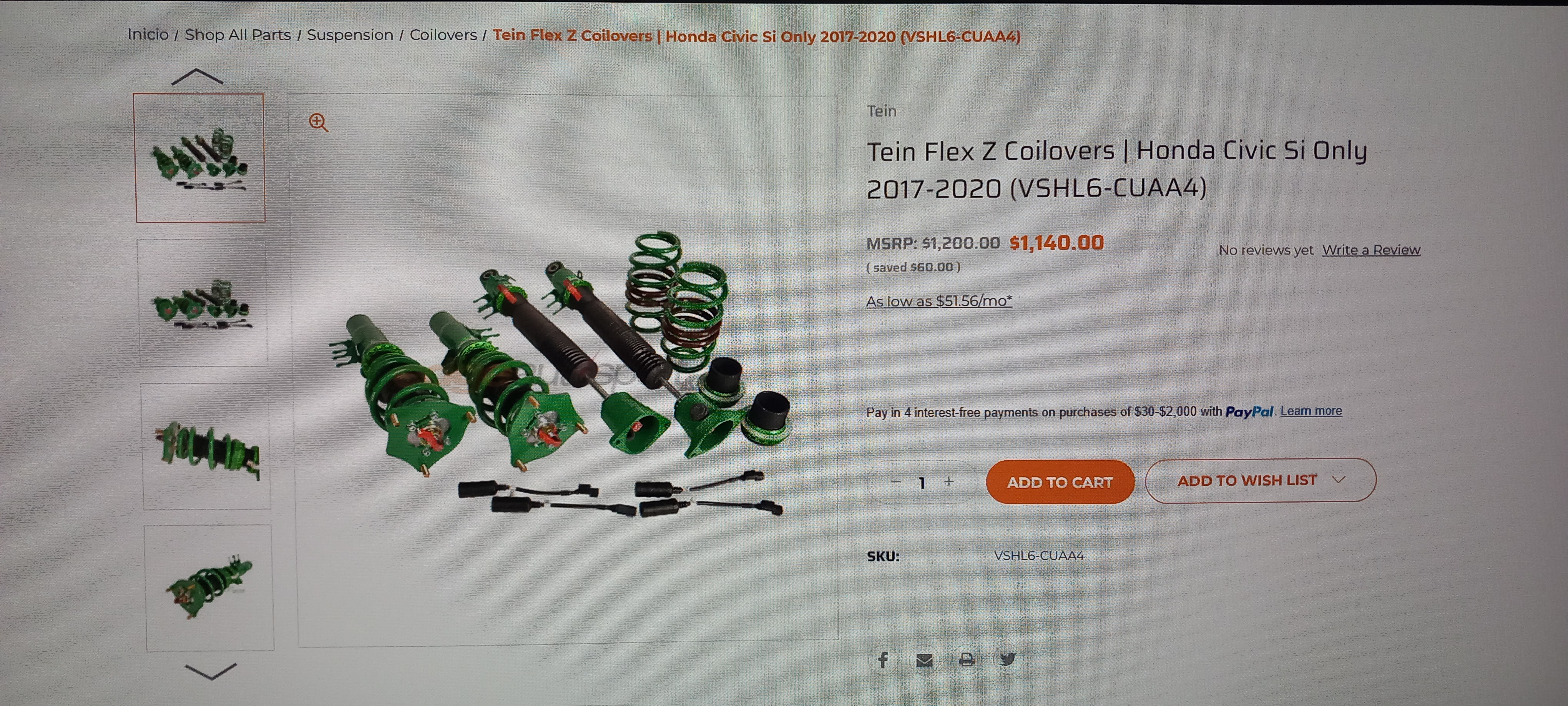This screenshot has width=1568, height=706.
Task: Share product on Facebook icon
Action: [883, 659]
